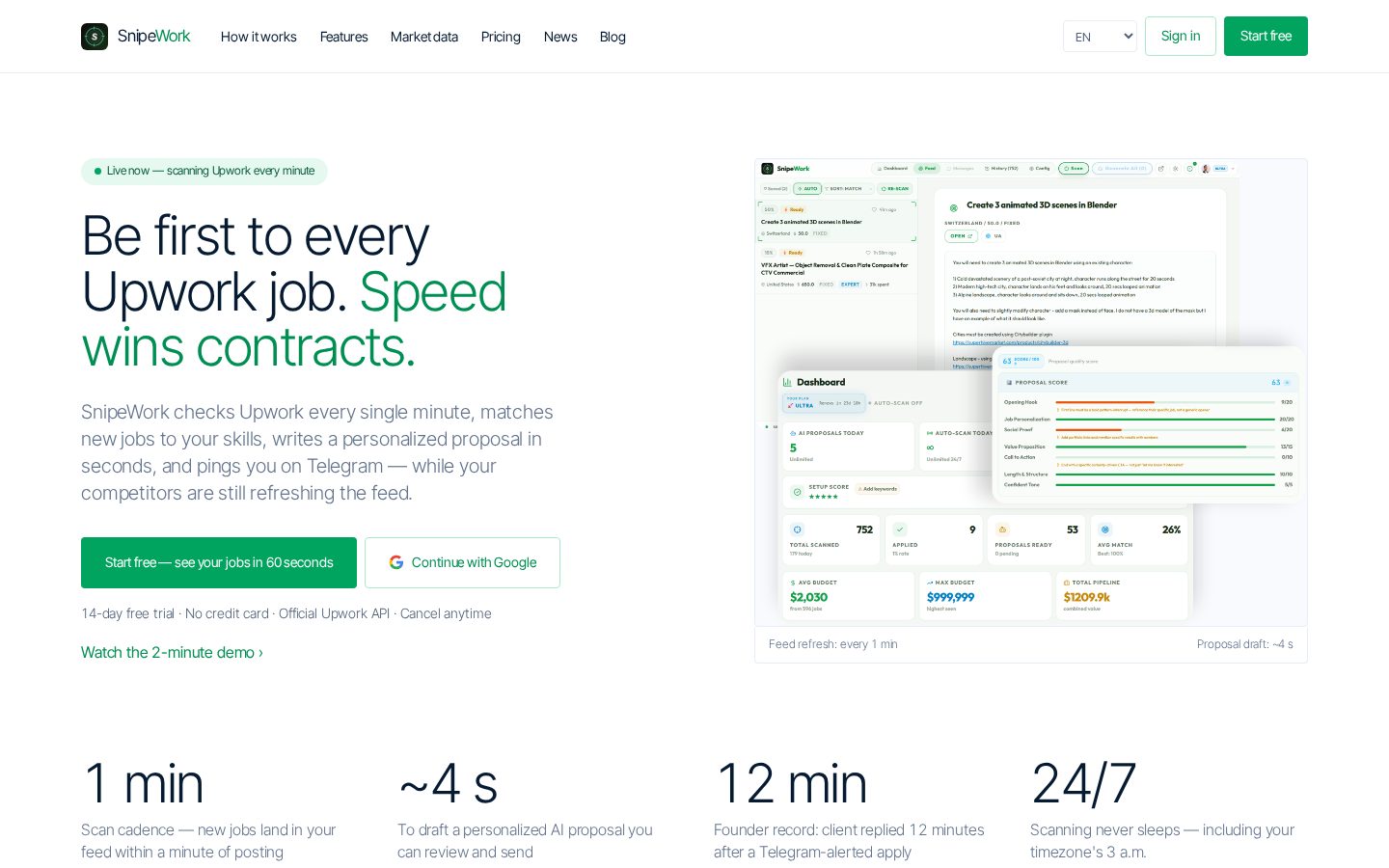Viewport: 1389px width, 868px height.
Task: Click the $1209.9k total pipeline value
Action: [1087, 597]
